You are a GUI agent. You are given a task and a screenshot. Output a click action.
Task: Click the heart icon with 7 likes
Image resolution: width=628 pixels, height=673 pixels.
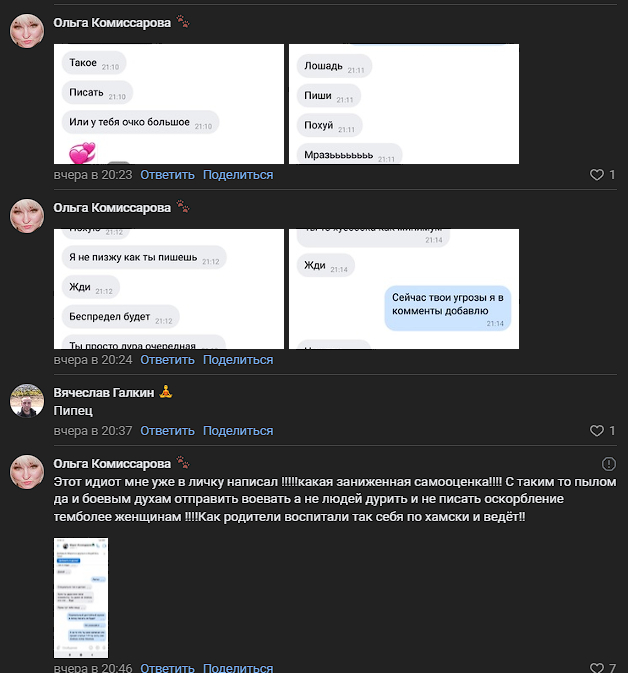coord(597,667)
